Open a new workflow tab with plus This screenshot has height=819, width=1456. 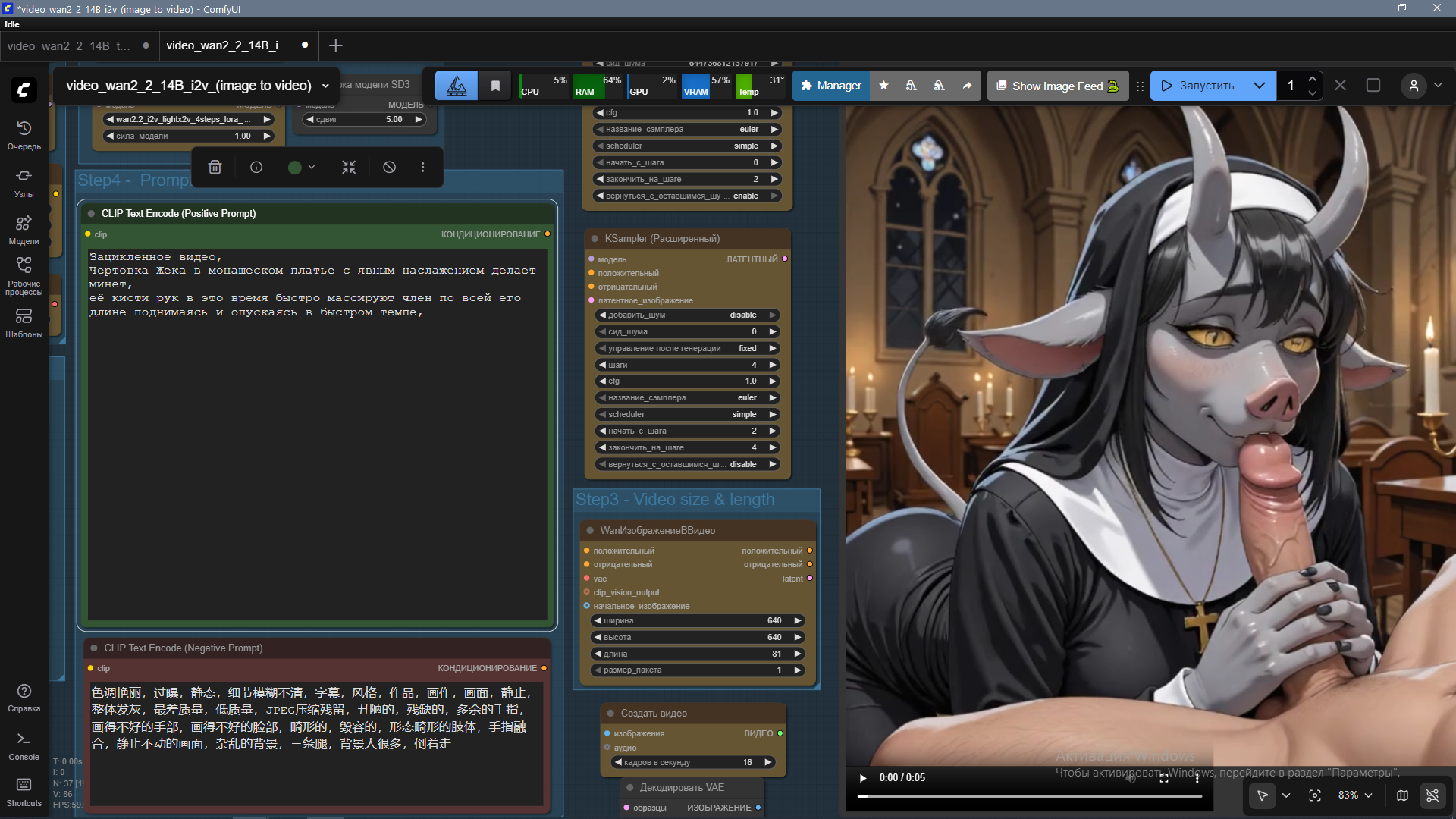335,45
